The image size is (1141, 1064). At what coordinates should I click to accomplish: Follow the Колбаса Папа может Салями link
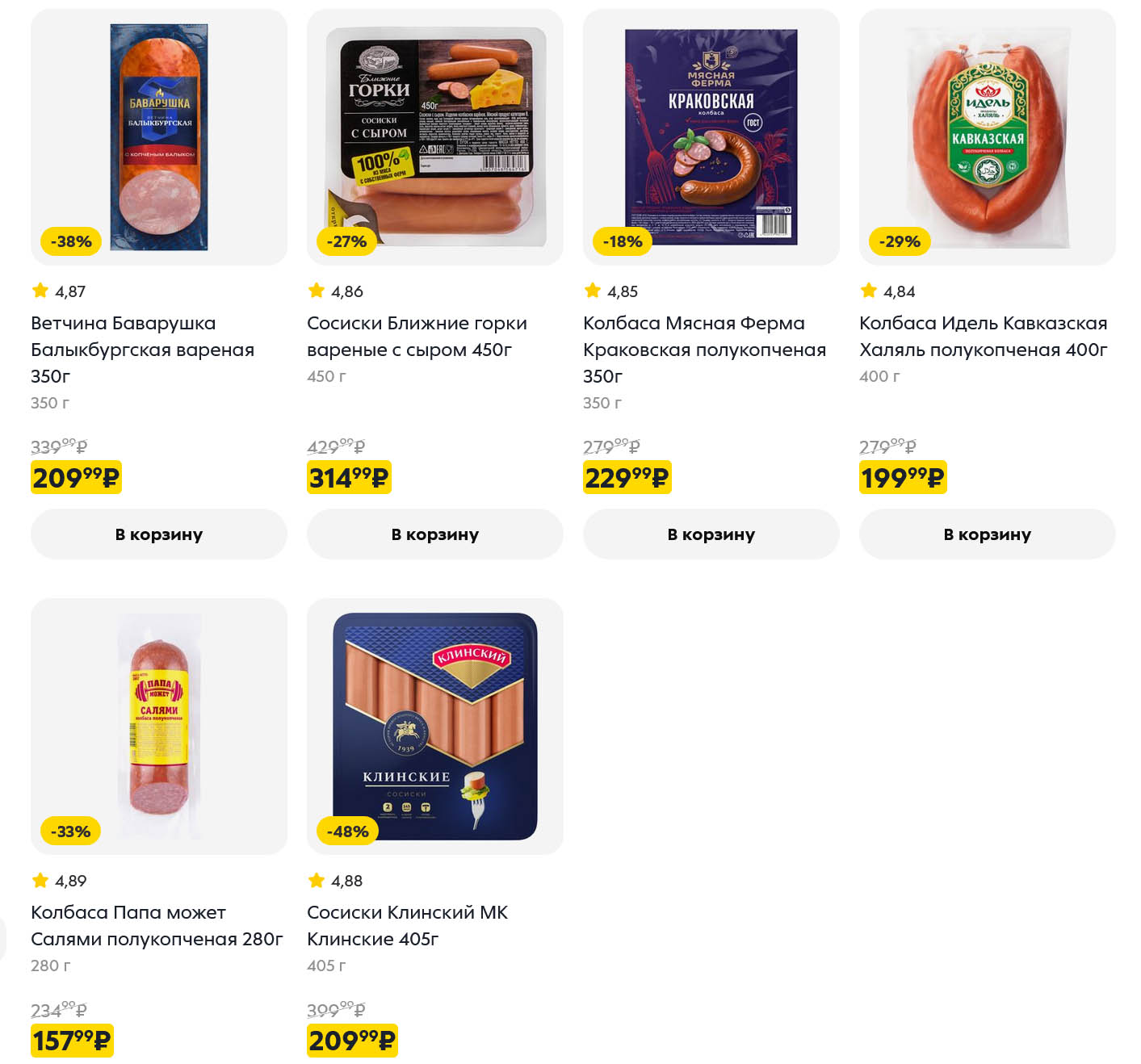tap(157, 925)
